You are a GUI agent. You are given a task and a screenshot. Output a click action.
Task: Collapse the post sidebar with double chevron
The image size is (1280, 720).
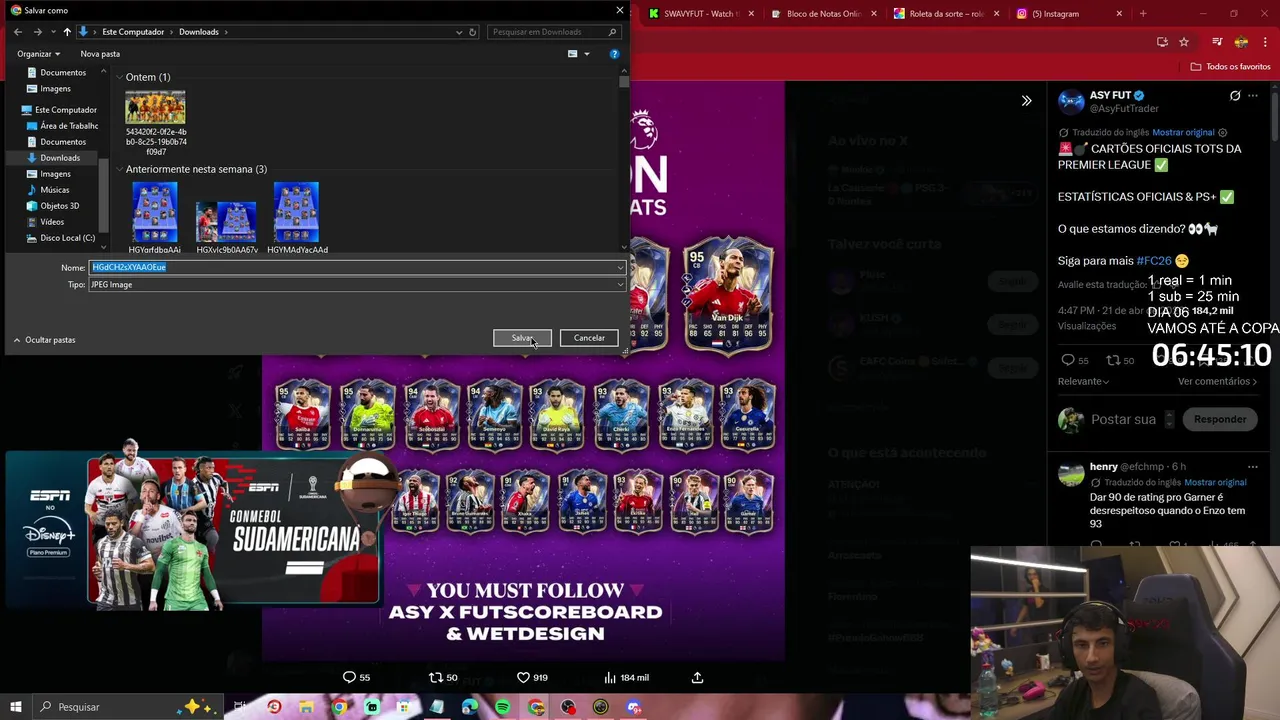coord(1026,101)
